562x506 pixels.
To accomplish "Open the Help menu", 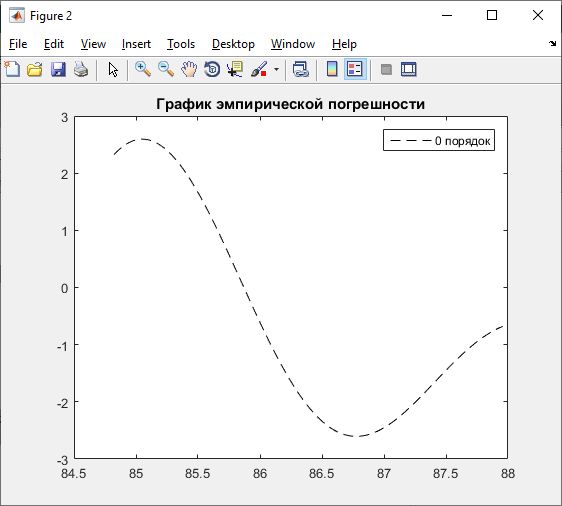I will 344,44.
